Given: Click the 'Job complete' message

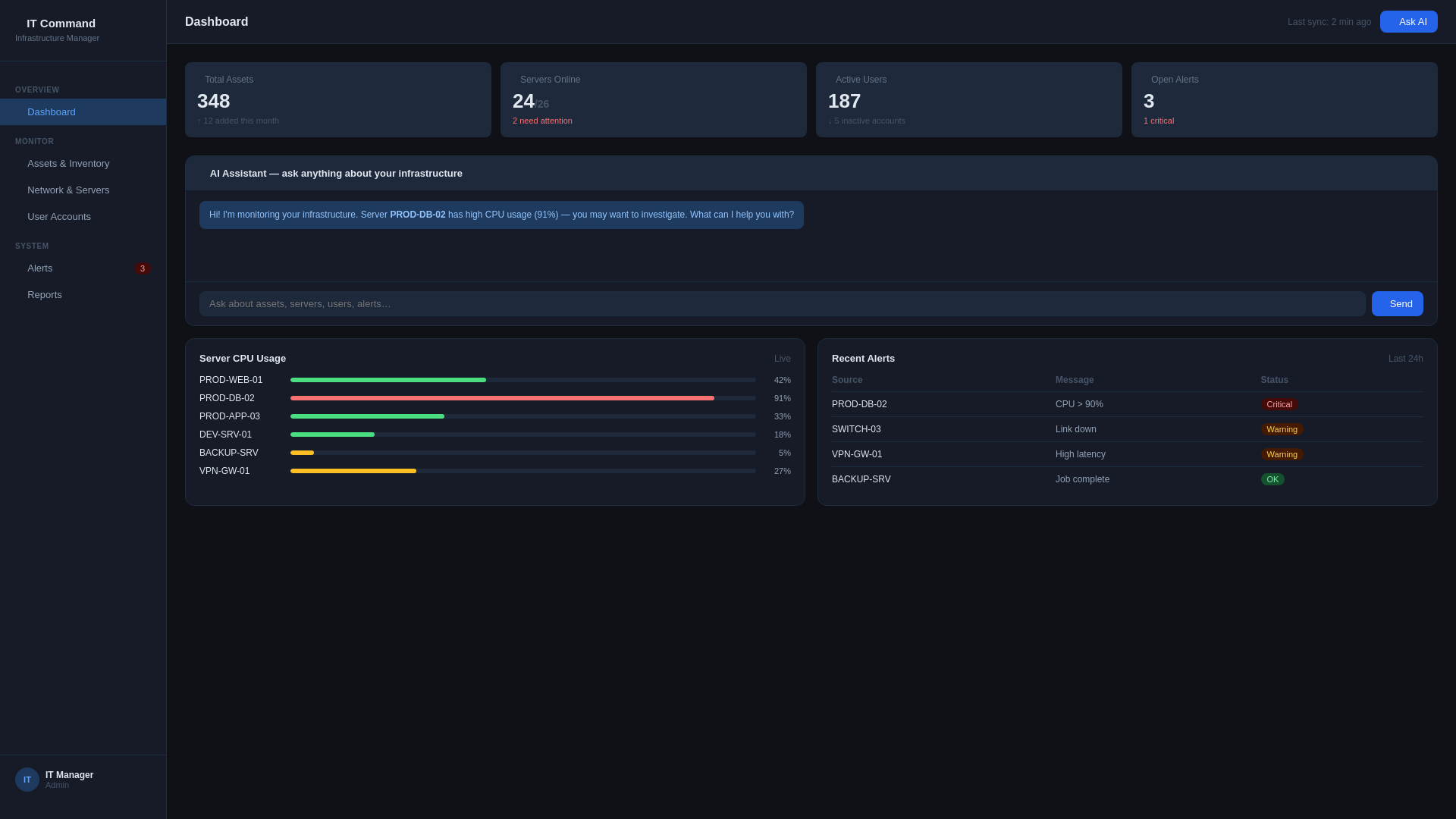Looking at the screenshot, I should click(1082, 480).
